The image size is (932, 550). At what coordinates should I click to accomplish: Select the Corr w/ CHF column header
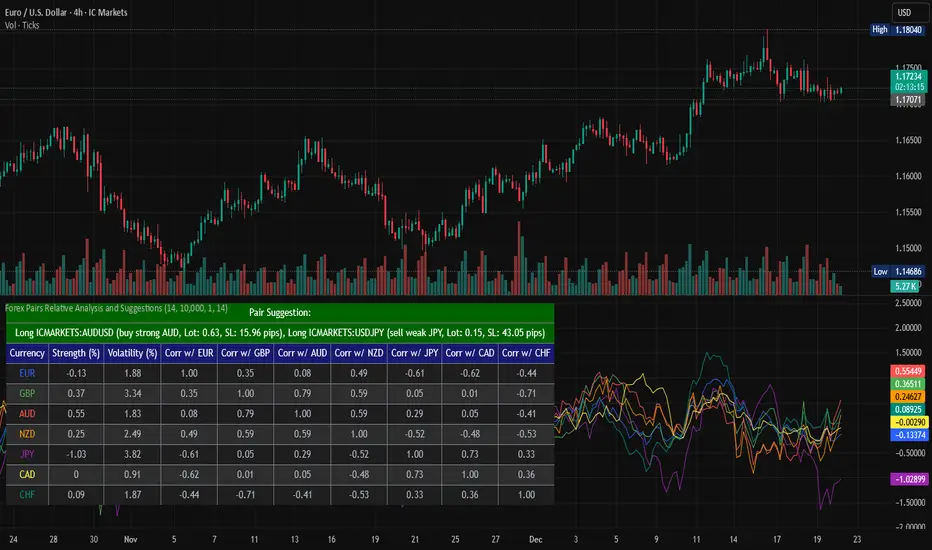click(527, 352)
